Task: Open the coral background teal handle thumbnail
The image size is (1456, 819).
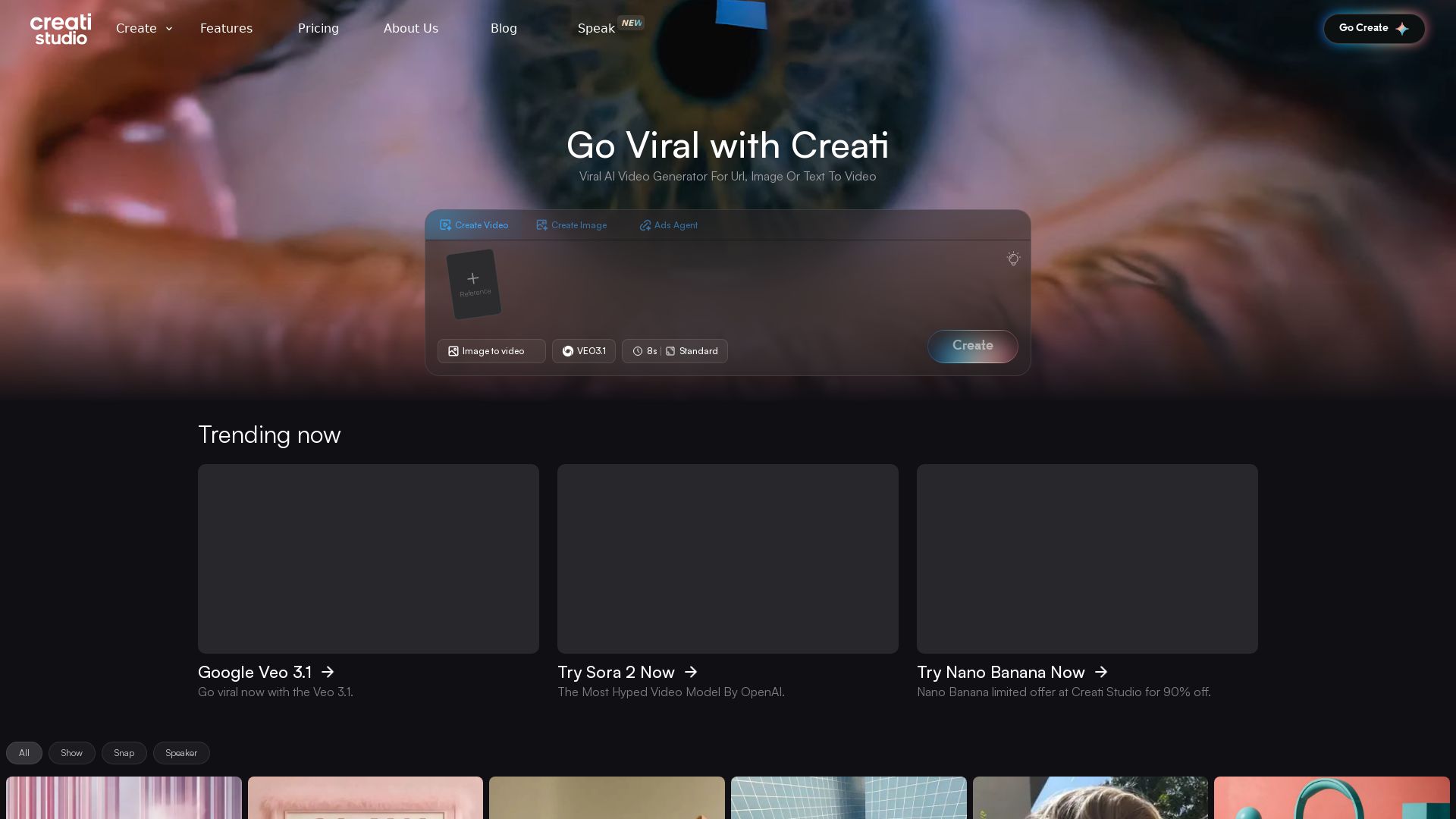Action: (x=1332, y=798)
